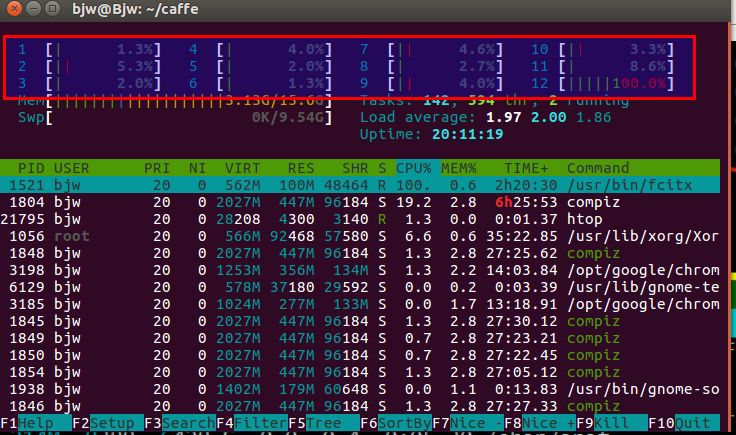Toggle F5 Tree view

click(324, 423)
